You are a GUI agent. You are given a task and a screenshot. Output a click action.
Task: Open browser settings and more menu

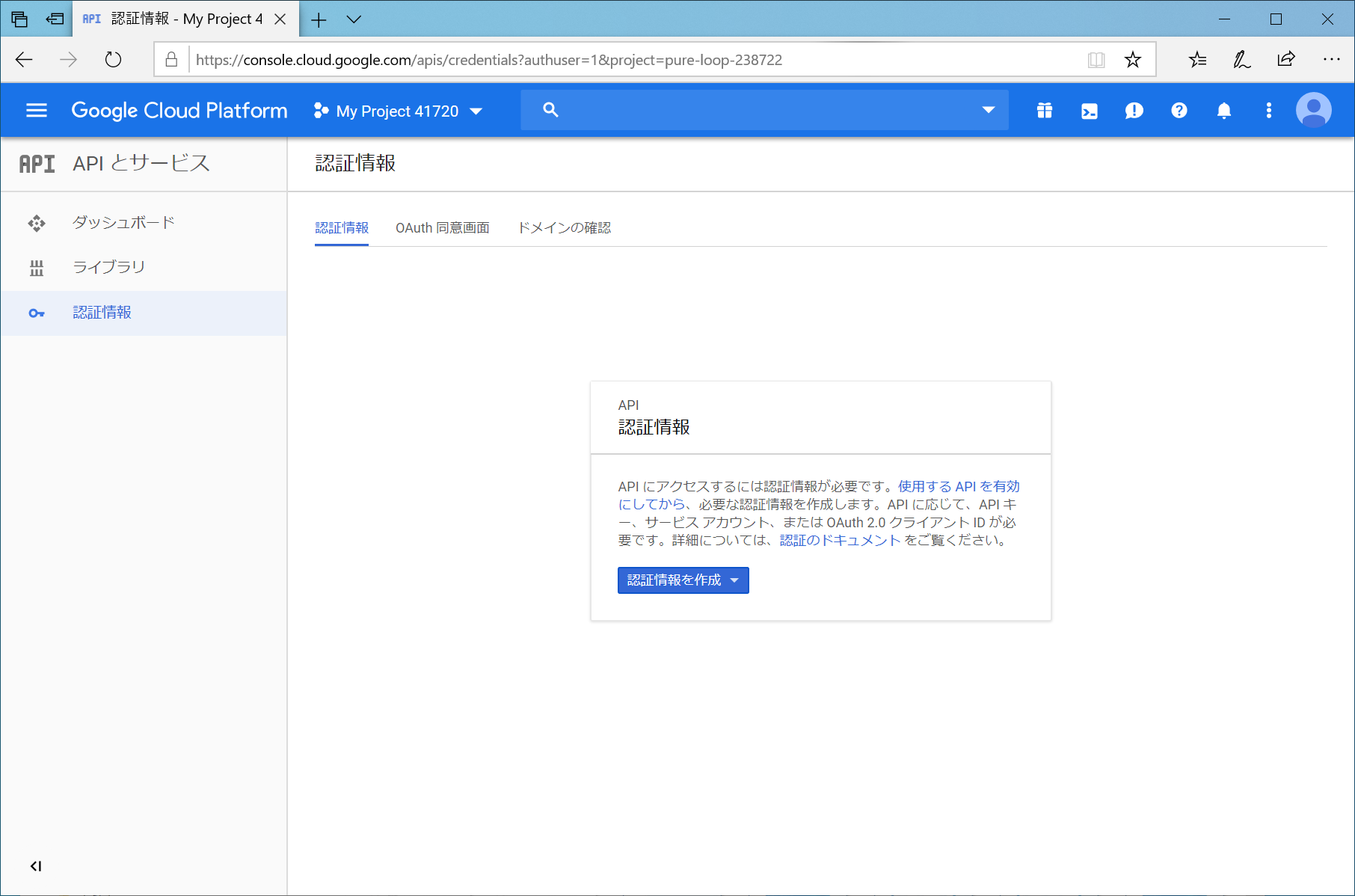(1331, 60)
